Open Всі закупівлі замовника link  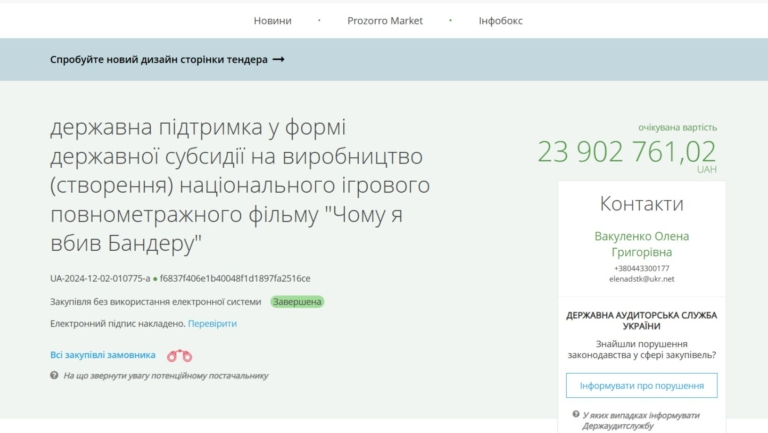click(103, 355)
